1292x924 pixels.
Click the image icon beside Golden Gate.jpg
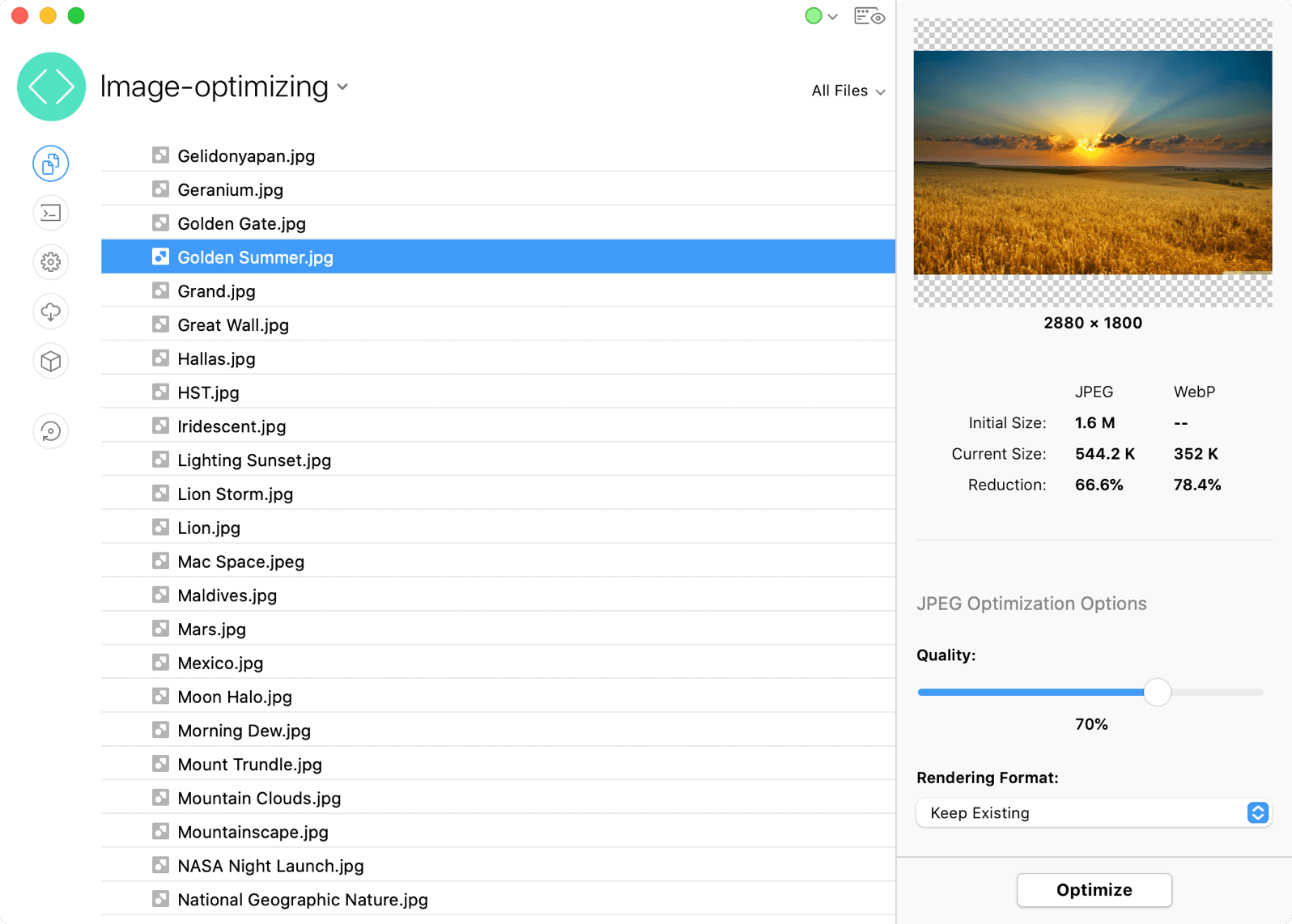pos(161,223)
